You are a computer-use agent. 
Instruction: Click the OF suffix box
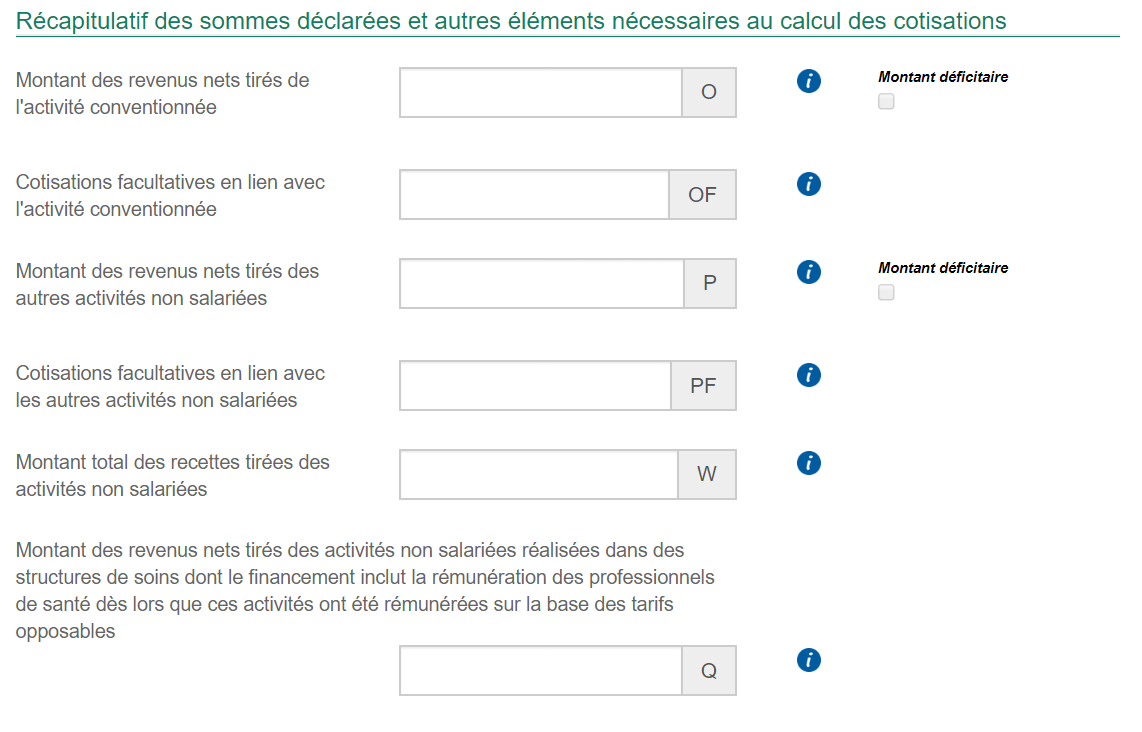pyautogui.click(x=702, y=195)
